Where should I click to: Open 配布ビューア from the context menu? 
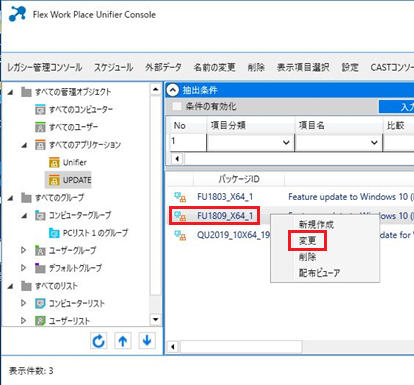(319, 273)
